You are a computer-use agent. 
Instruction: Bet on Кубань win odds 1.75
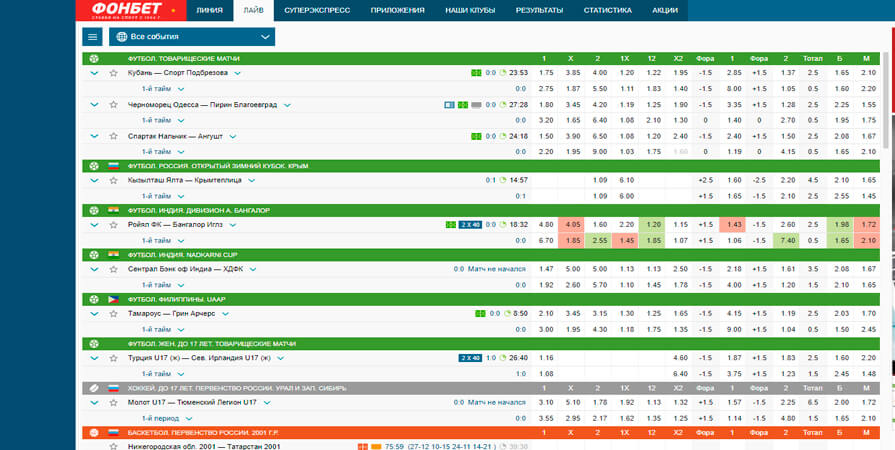click(x=546, y=73)
